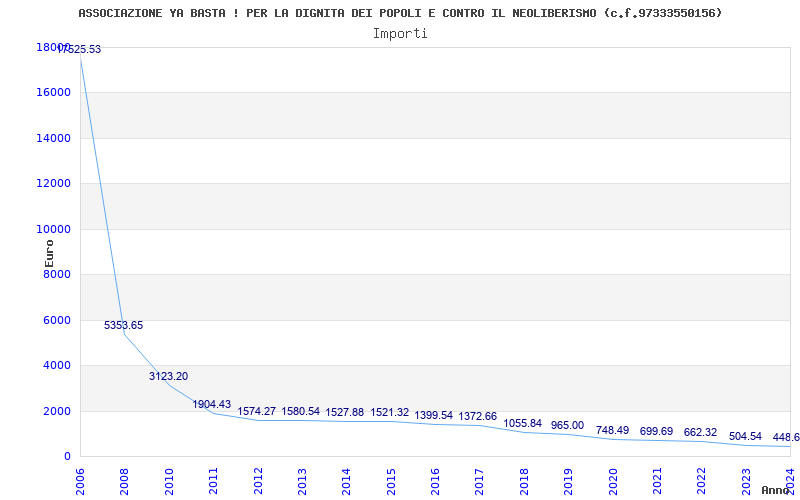The image size is (800, 500).
Task: Select data label 1574.27
Action: click(257, 411)
